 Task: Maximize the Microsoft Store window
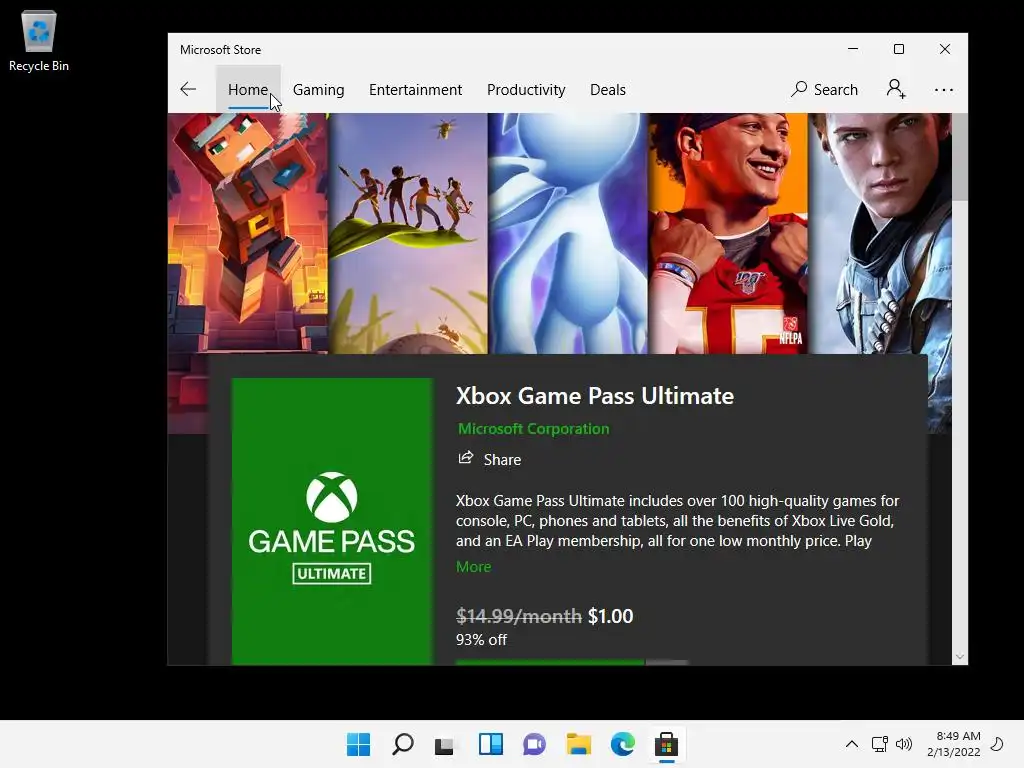click(x=899, y=49)
